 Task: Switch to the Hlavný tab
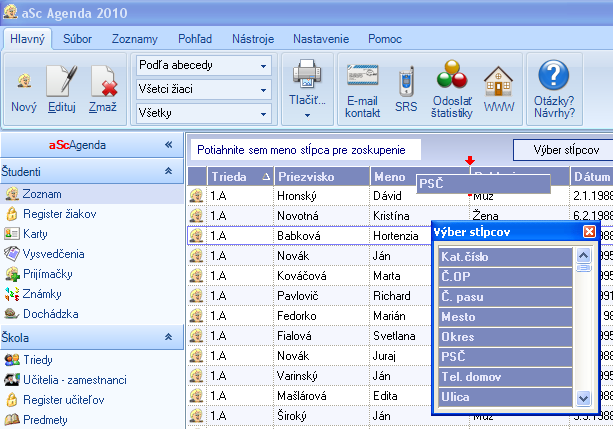27,39
